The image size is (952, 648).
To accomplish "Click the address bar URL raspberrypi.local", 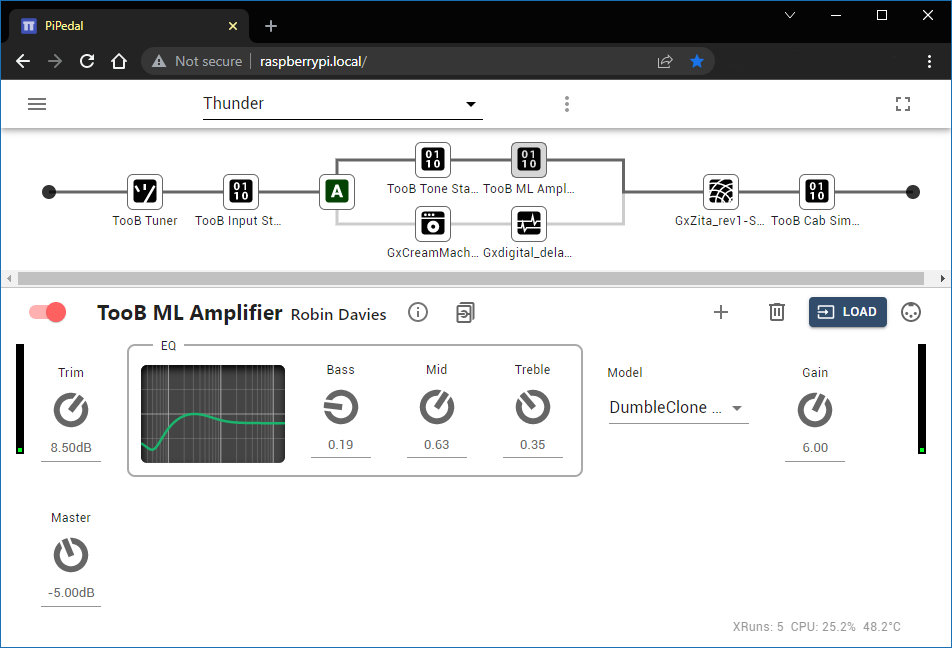I will [x=313, y=61].
